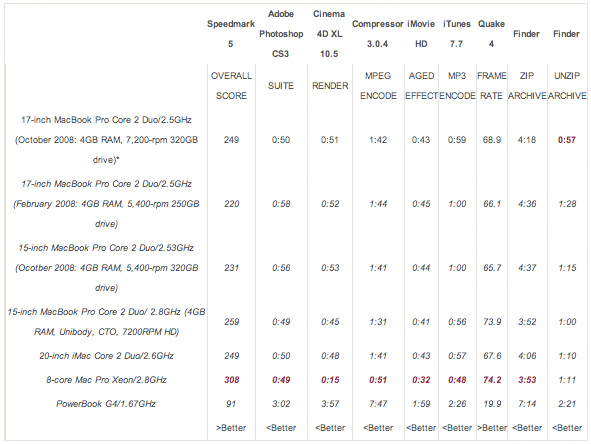Select the iTunes 7.7 column header
Screen dimensions: 591x444
click(456, 34)
